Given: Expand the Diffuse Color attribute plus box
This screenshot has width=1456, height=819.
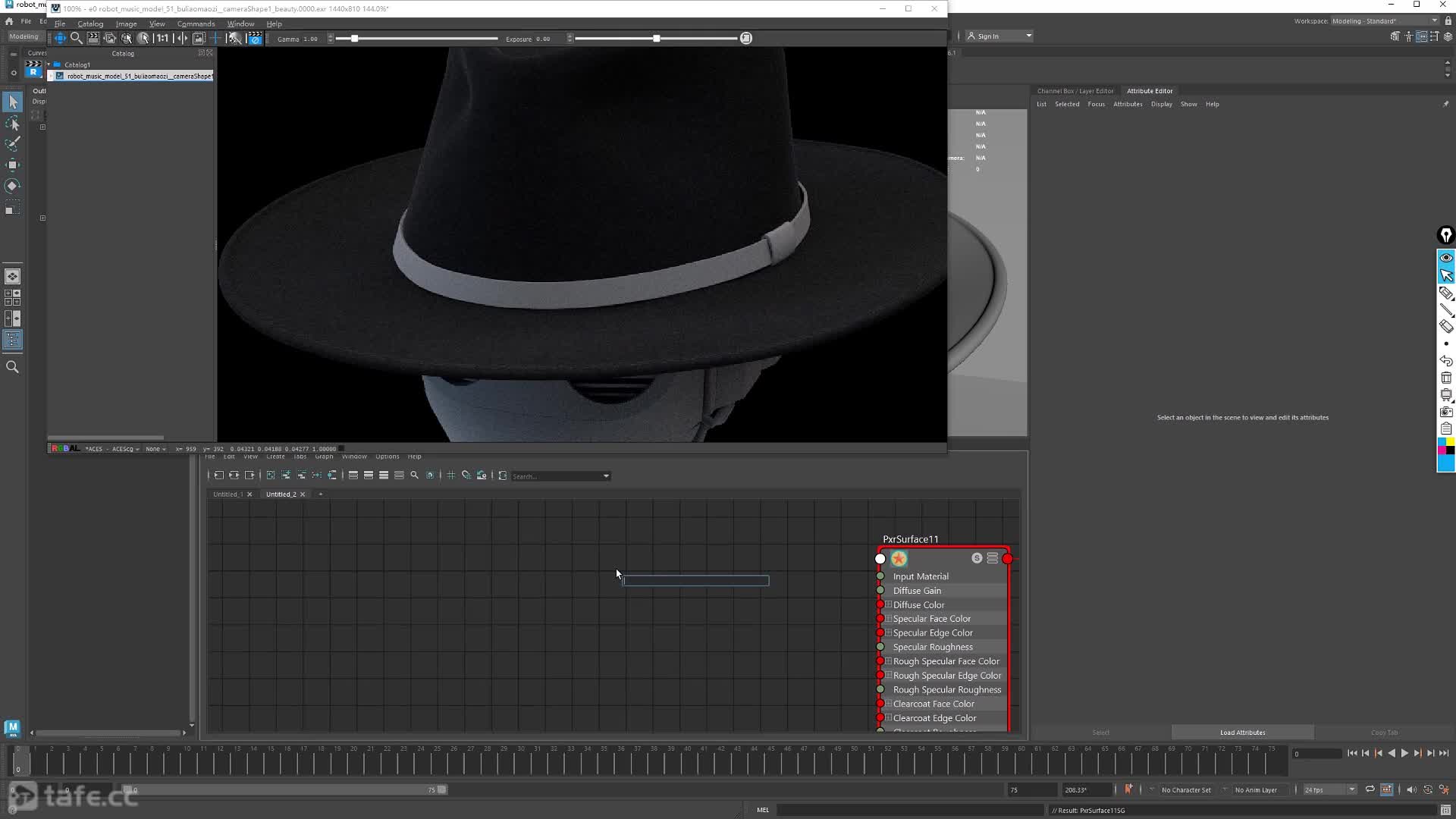Looking at the screenshot, I should pos(889,604).
